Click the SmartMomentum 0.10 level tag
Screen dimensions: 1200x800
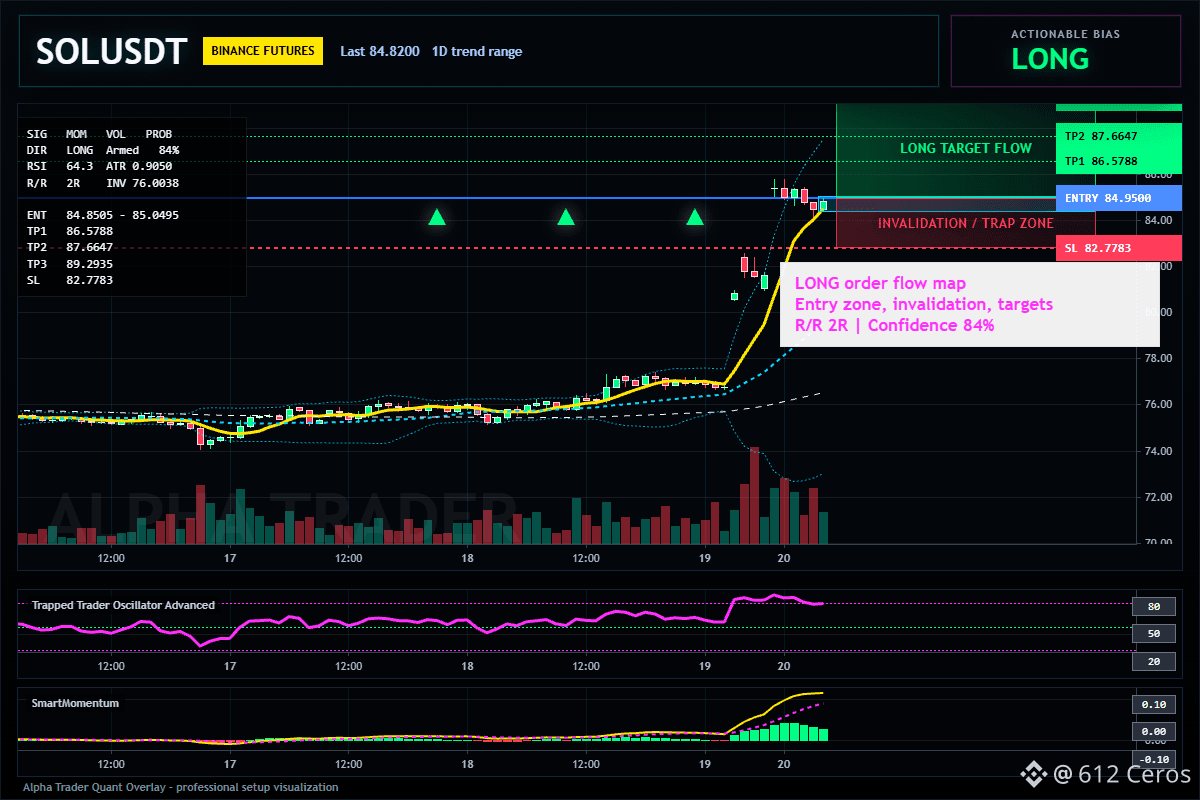(1153, 704)
